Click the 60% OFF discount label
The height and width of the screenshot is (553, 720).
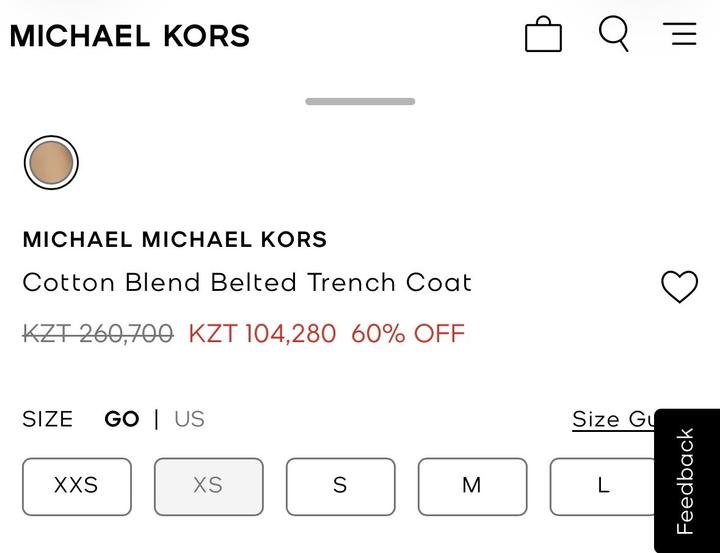click(x=408, y=333)
